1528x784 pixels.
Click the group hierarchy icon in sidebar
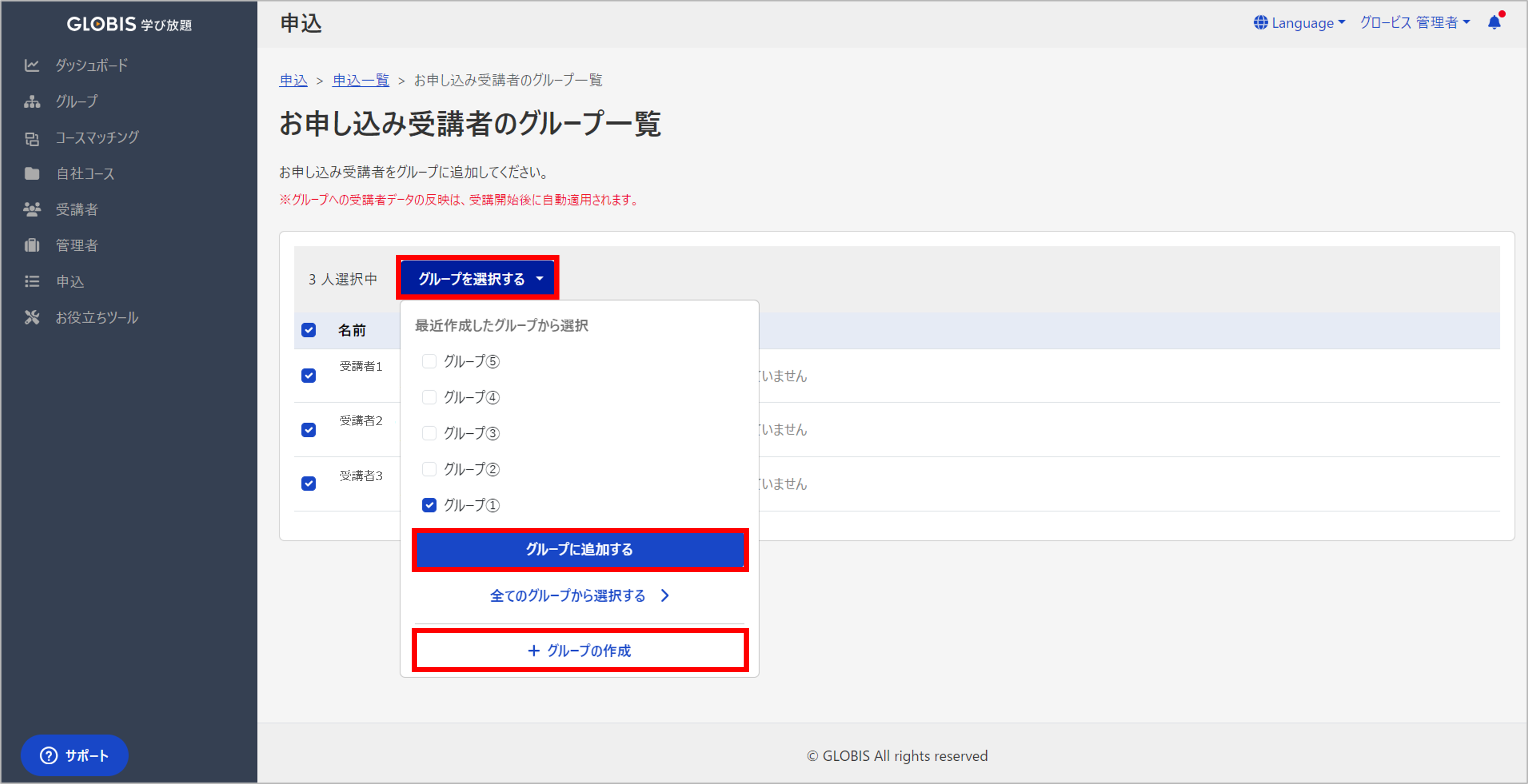pos(32,101)
